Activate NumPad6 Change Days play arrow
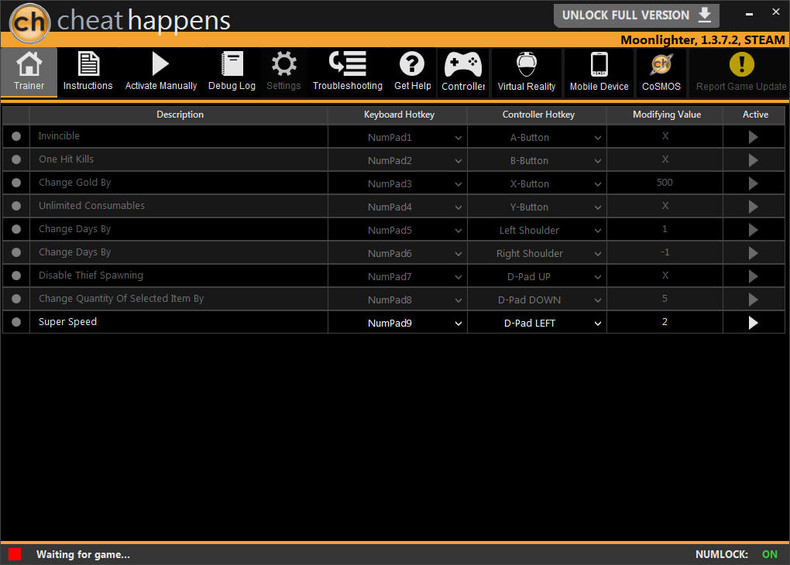The image size is (790, 565). 753,253
